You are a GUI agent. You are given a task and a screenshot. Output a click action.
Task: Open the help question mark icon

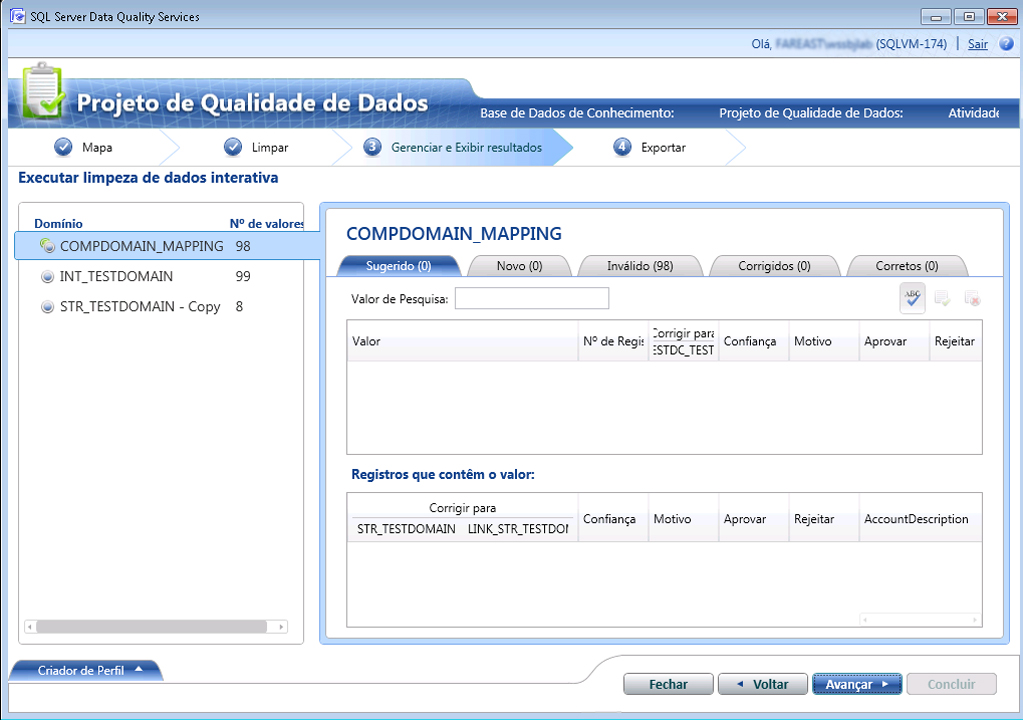[x=1005, y=44]
